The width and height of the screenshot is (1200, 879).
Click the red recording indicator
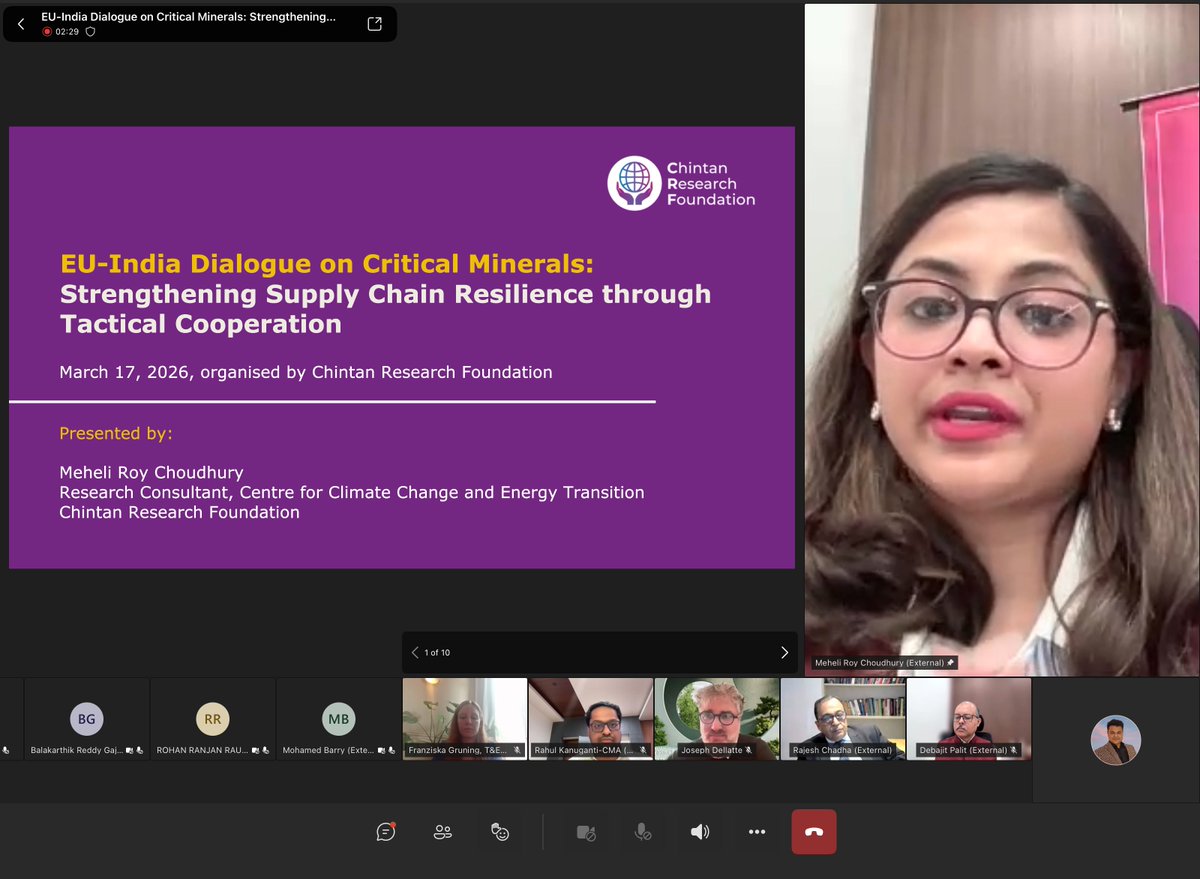pos(47,32)
